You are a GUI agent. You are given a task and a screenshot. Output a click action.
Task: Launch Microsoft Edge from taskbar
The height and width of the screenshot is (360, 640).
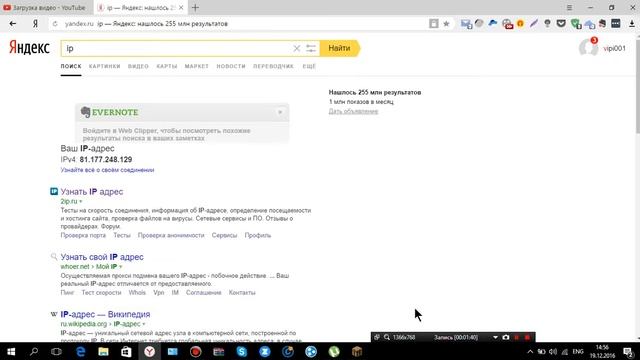(80, 351)
